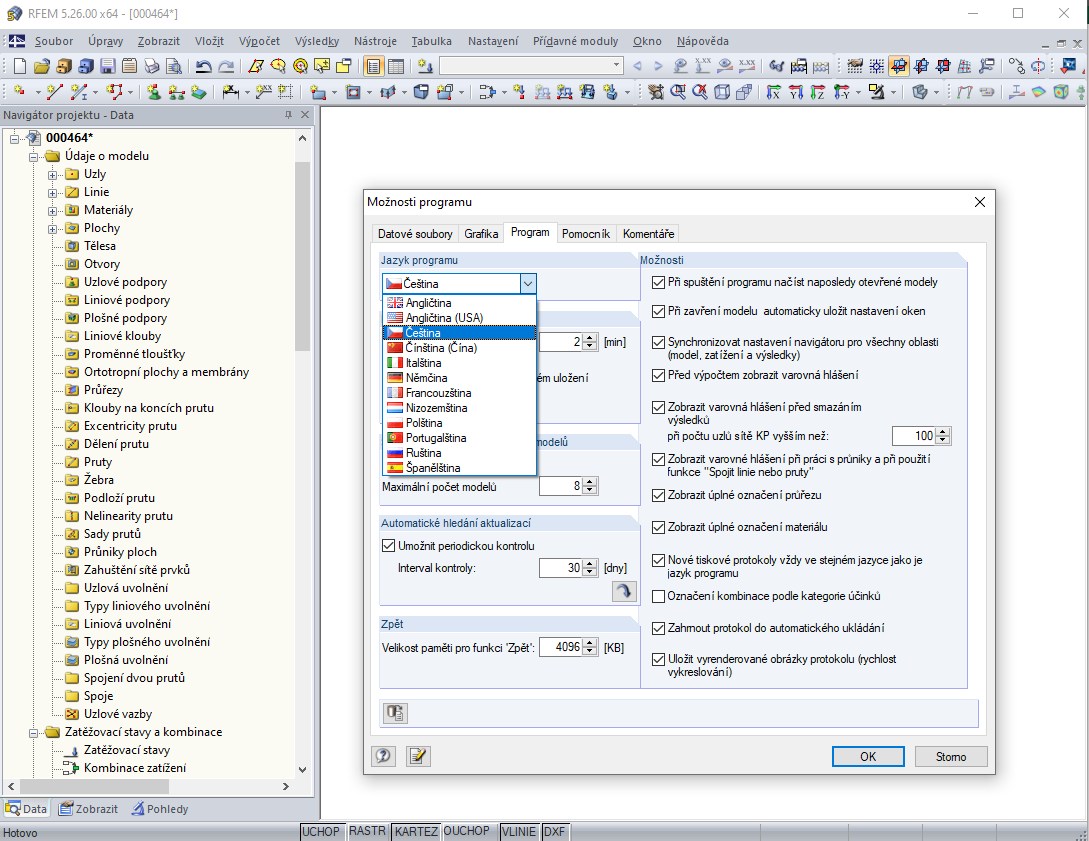Click the restore defaults icon in dialog
1089x841 pixels.
(x=395, y=713)
